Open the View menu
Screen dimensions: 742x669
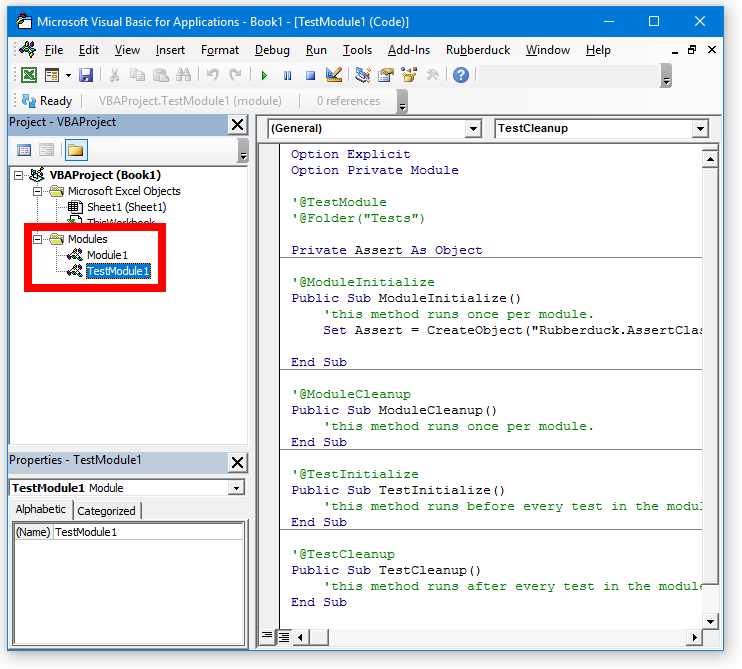pyautogui.click(x=127, y=50)
